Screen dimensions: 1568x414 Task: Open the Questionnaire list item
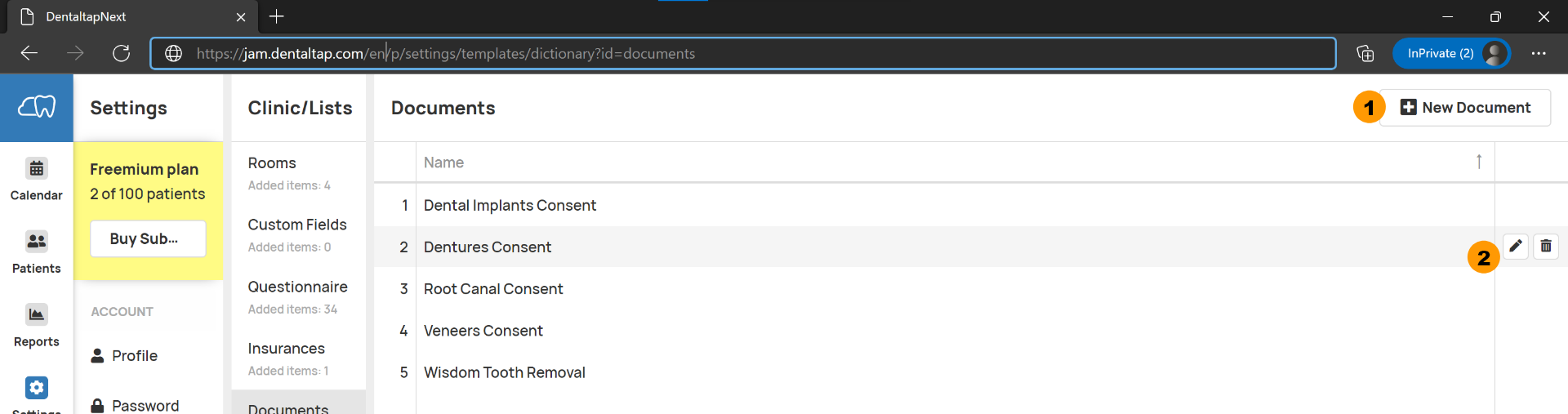299,297
